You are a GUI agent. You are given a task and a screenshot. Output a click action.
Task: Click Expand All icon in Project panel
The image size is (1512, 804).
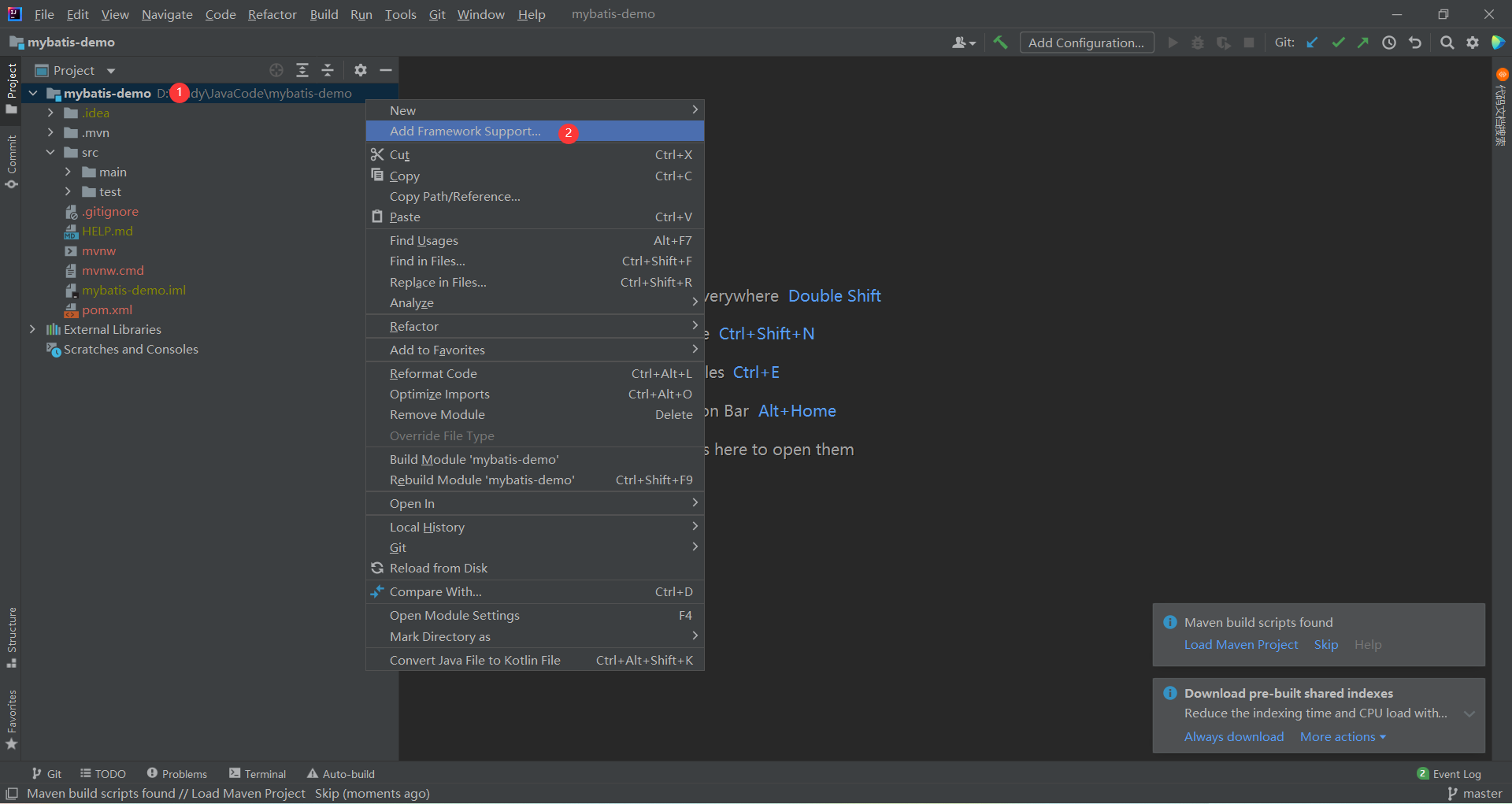[302, 70]
